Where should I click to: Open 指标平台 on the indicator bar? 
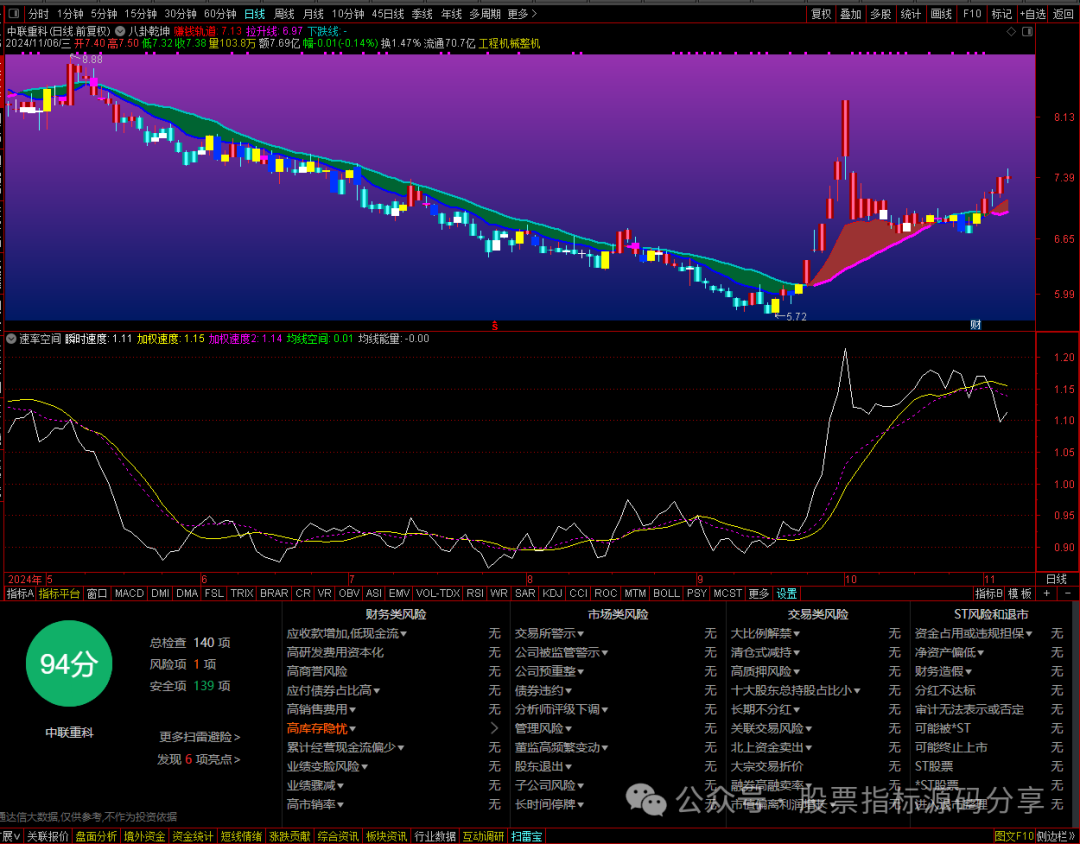[x=59, y=593]
